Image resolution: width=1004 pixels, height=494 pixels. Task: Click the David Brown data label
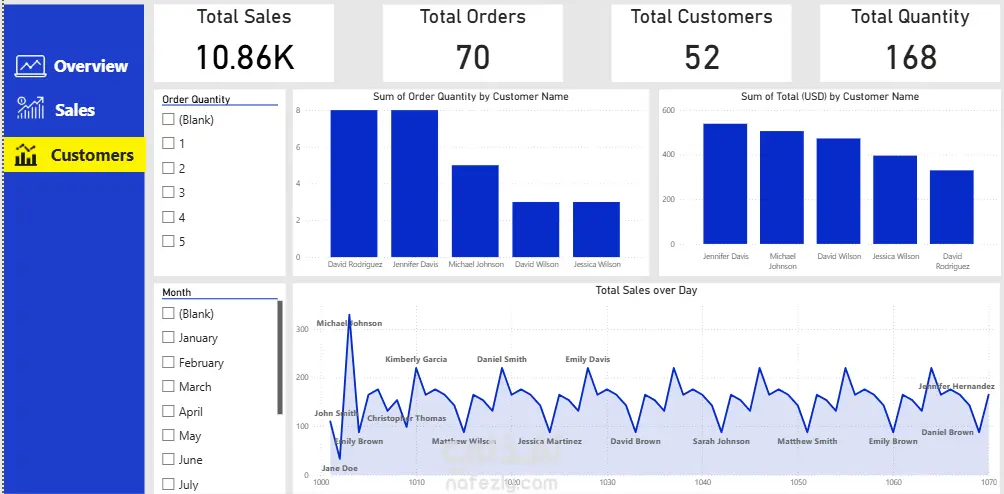[635, 442]
